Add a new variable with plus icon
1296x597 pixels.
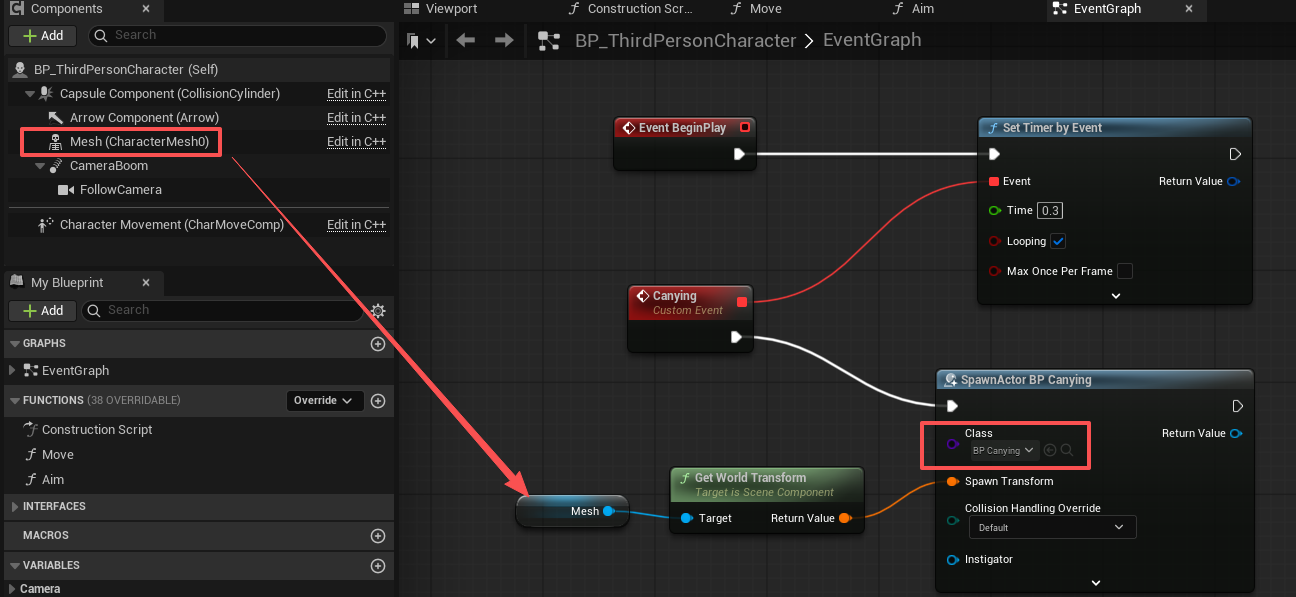(x=378, y=566)
